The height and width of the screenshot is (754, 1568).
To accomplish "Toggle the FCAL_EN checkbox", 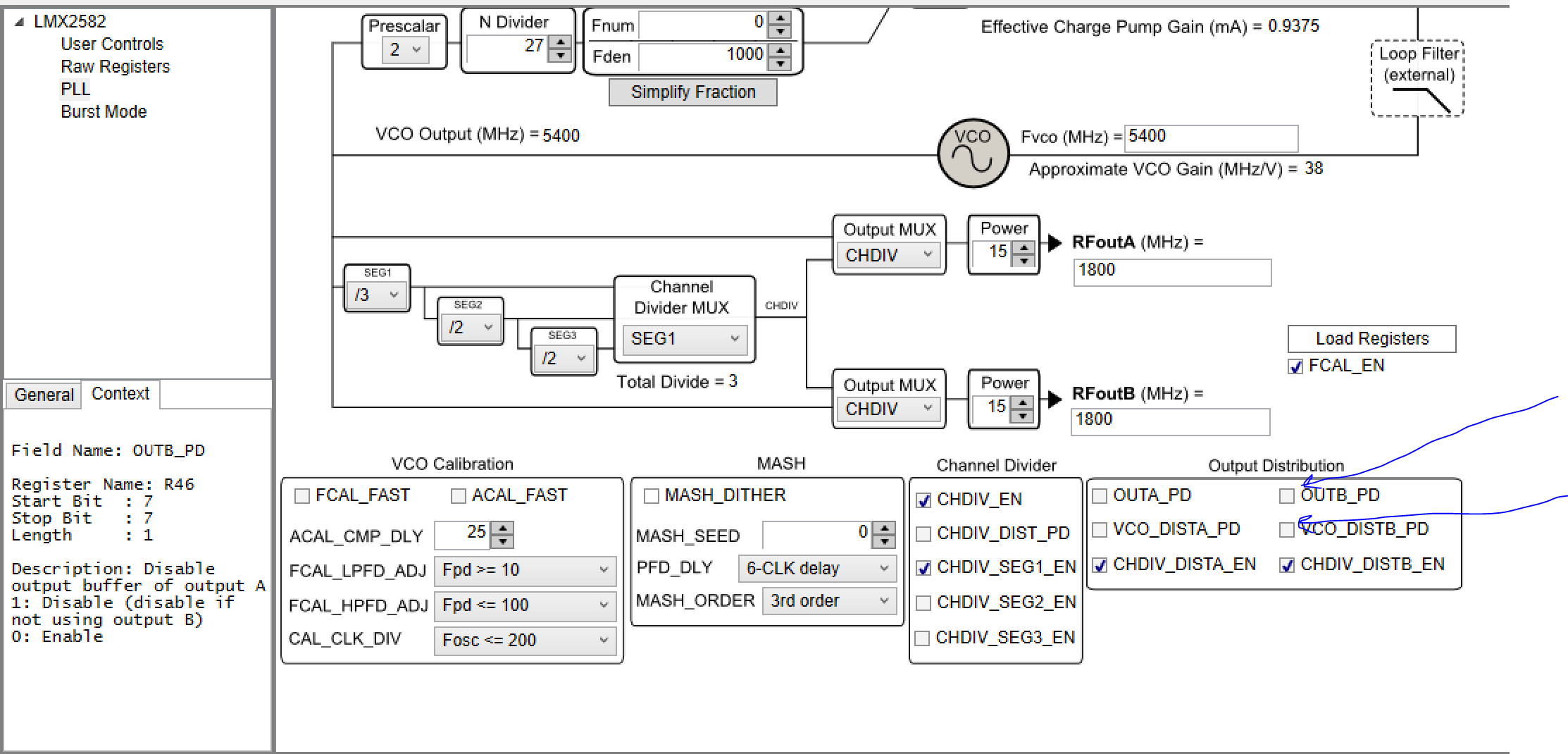I will (1295, 366).
